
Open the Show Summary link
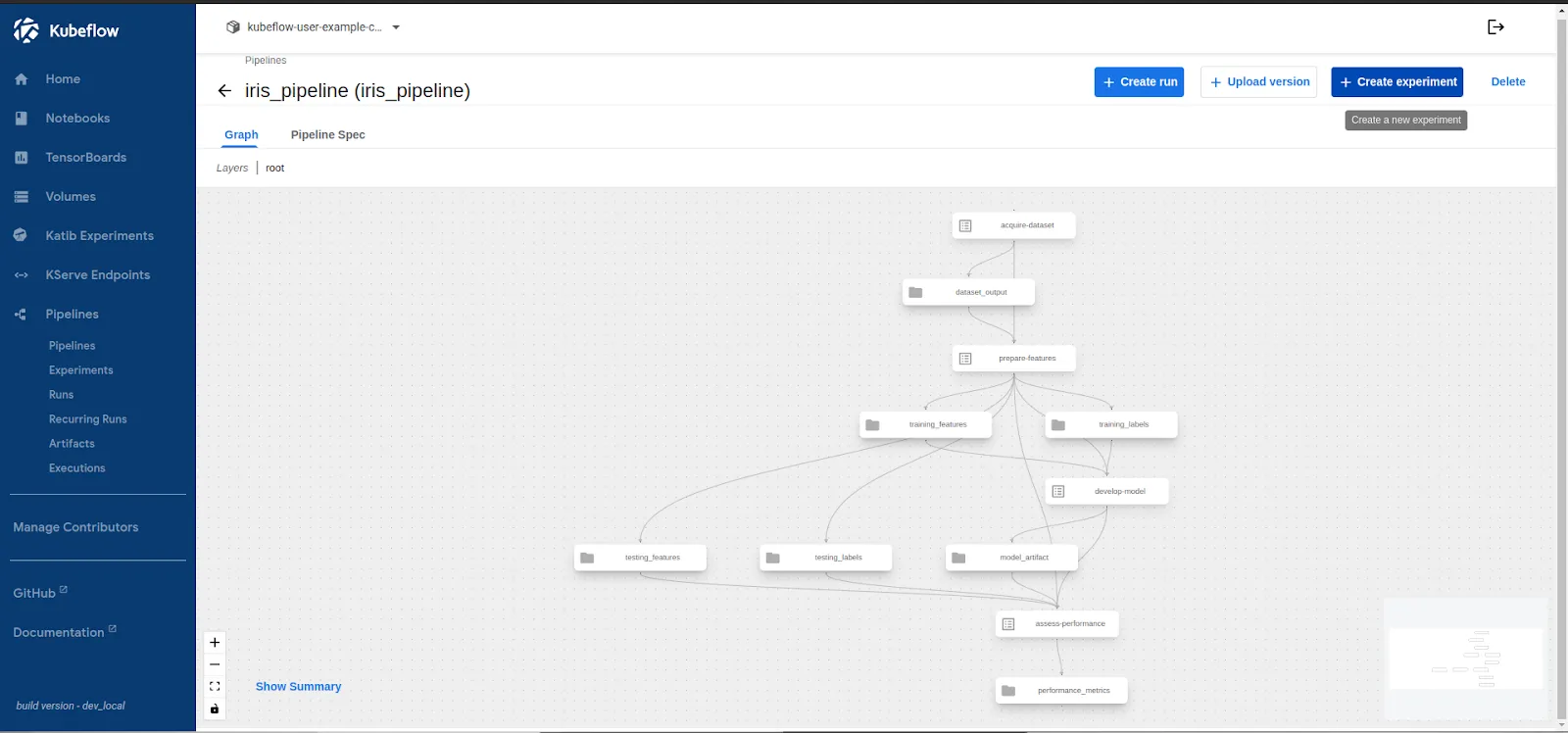tap(298, 687)
